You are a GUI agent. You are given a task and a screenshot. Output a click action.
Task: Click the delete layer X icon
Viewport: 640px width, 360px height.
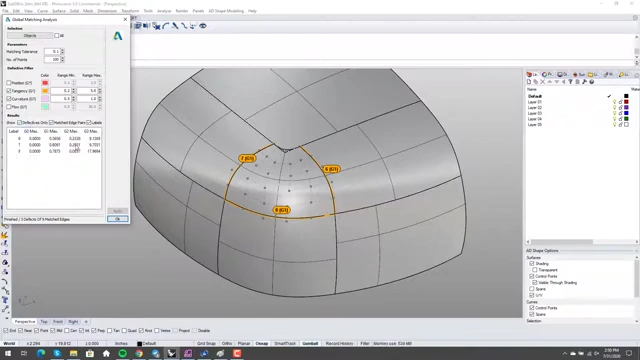point(542,82)
